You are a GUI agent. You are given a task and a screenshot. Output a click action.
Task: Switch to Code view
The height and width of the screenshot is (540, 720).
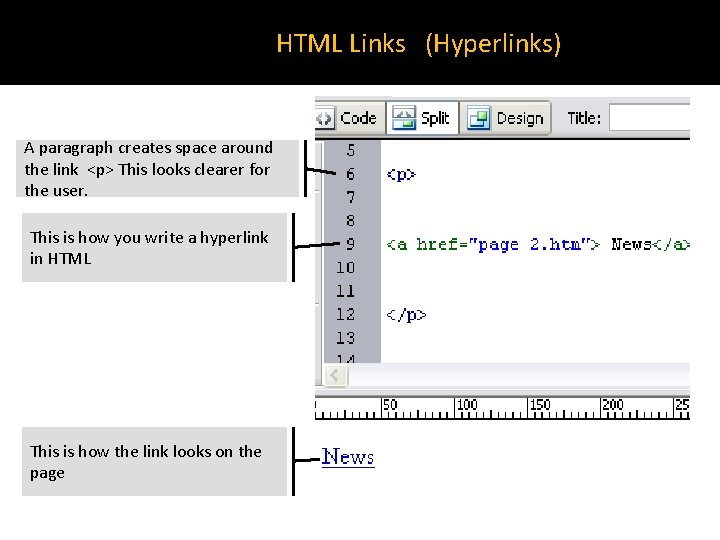coord(349,118)
